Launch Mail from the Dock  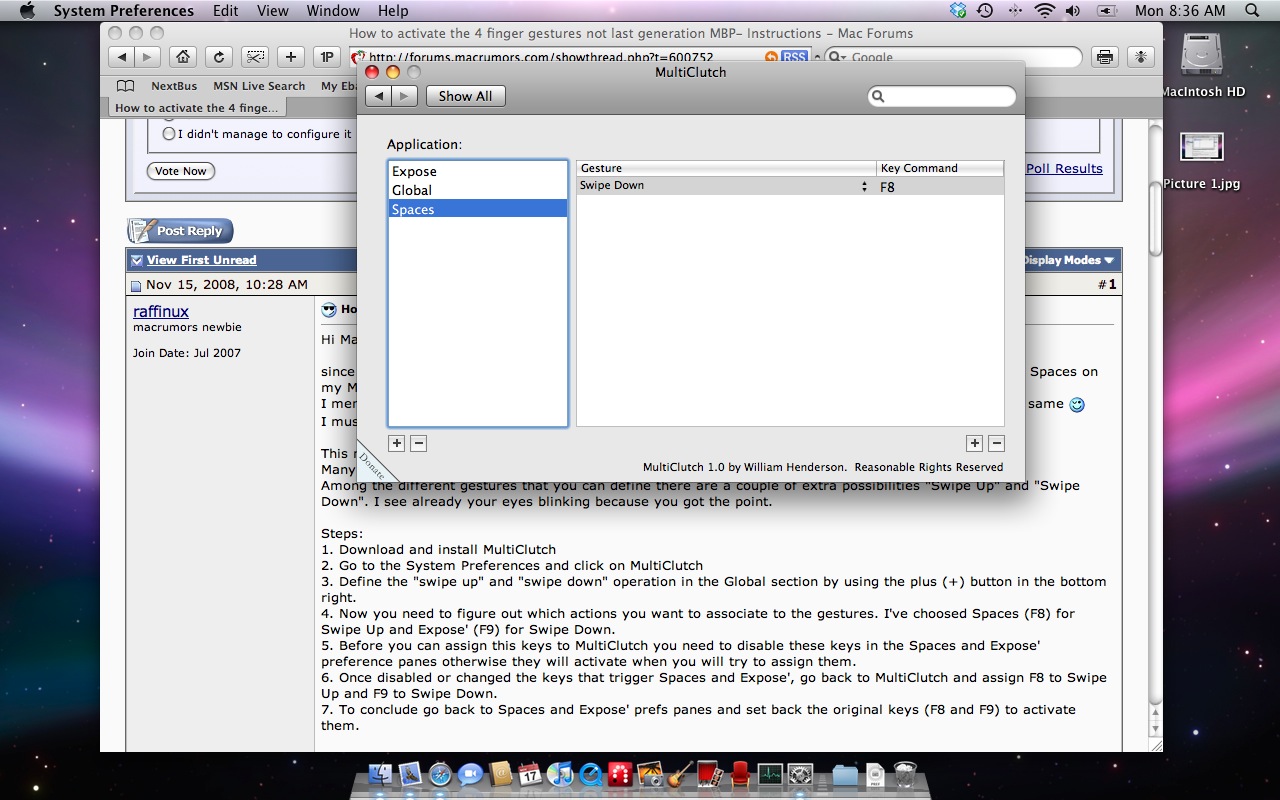point(410,774)
